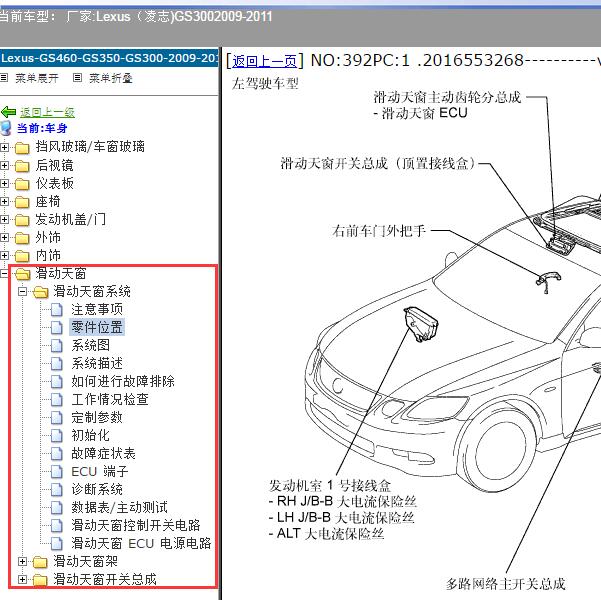The height and width of the screenshot is (600, 601).
Task: Expand the 仪表板 tree node
Action: click(x=4, y=183)
